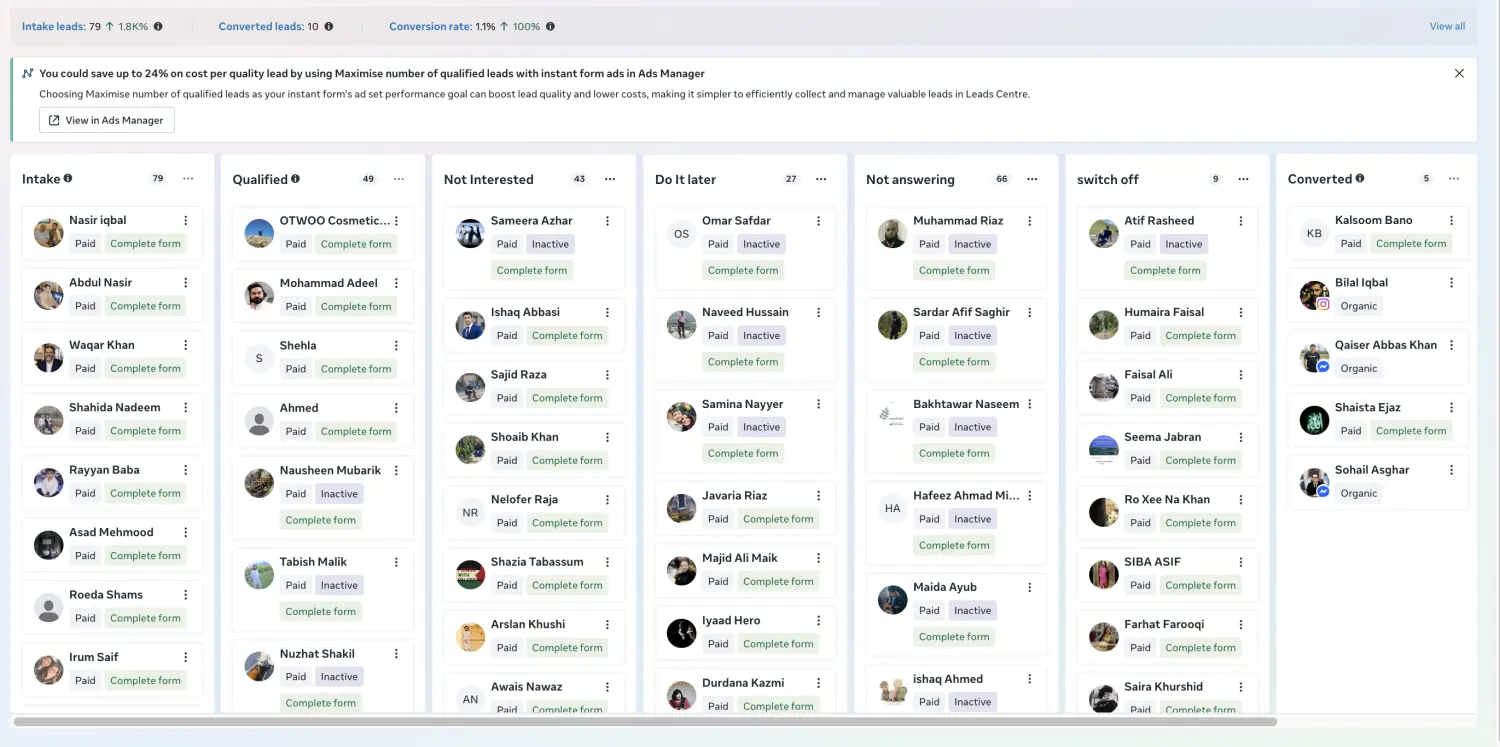
Task: Click the horizontal scrollbar at bottom
Action: click(645, 721)
